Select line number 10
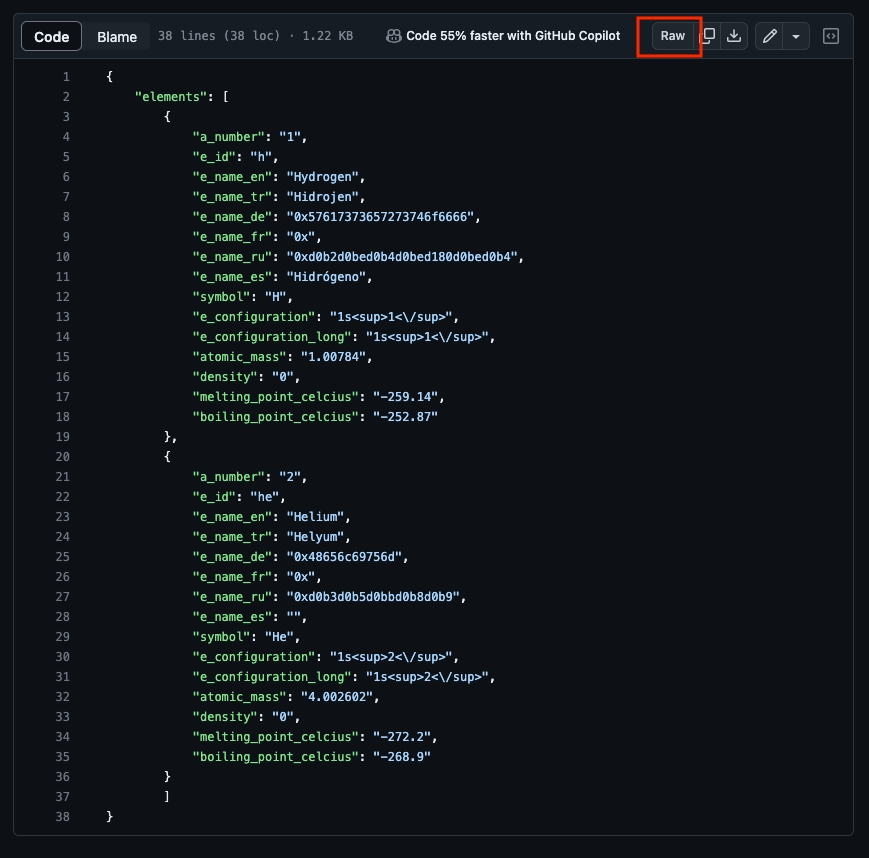 63,257
